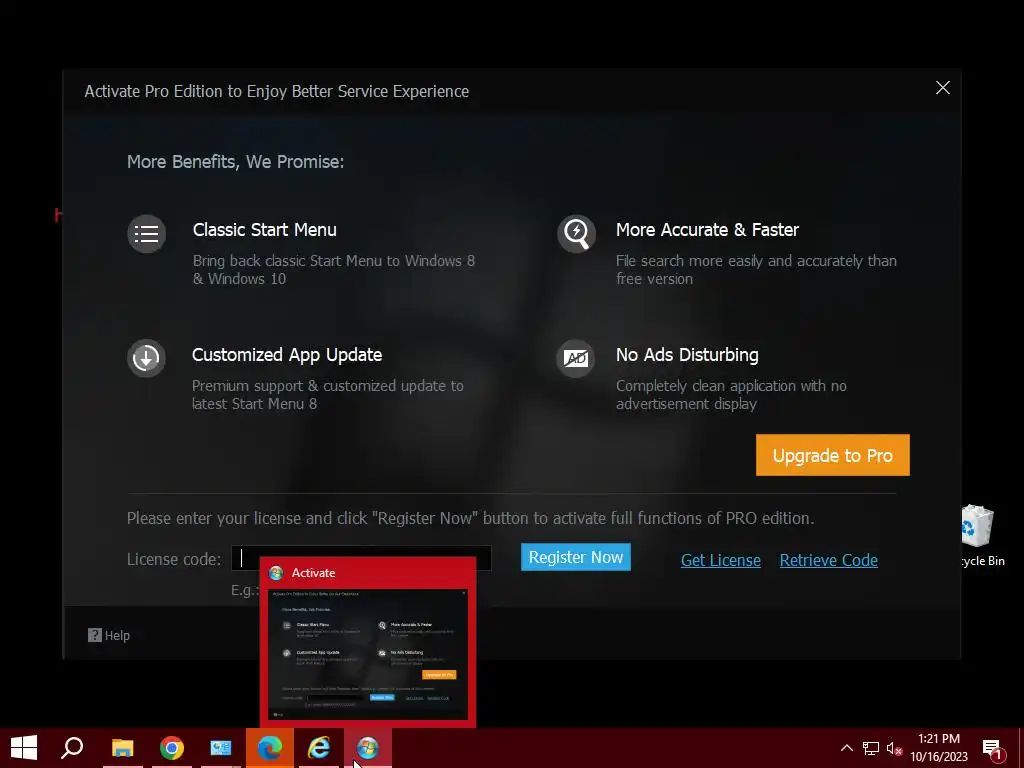This screenshot has height=768, width=1024.
Task: Click the Upgrade to Pro button
Action: click(x=833, y=455)
